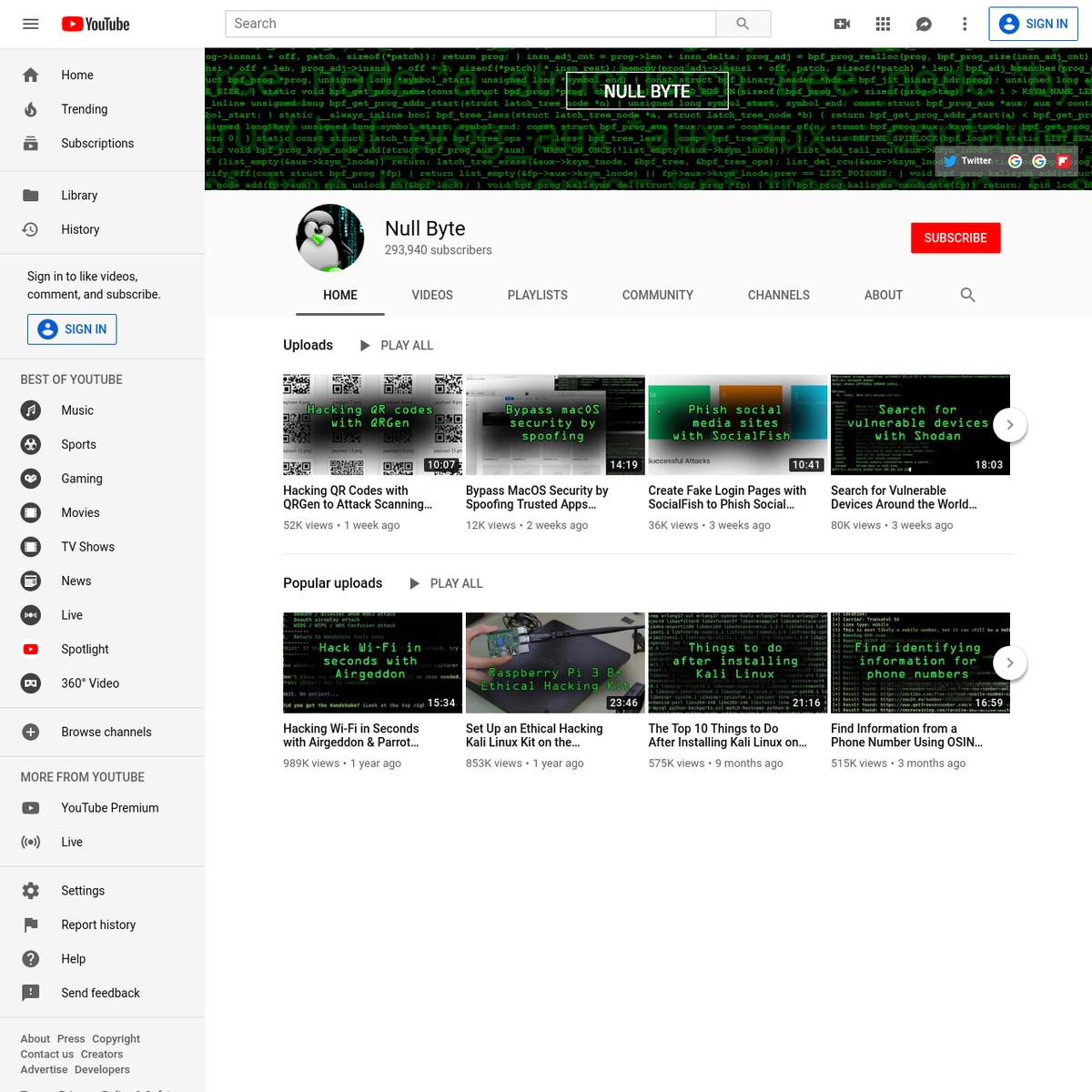Click the create video camera icon
The width and height of the screenshot is (1092, 1092).
point(842,24)
